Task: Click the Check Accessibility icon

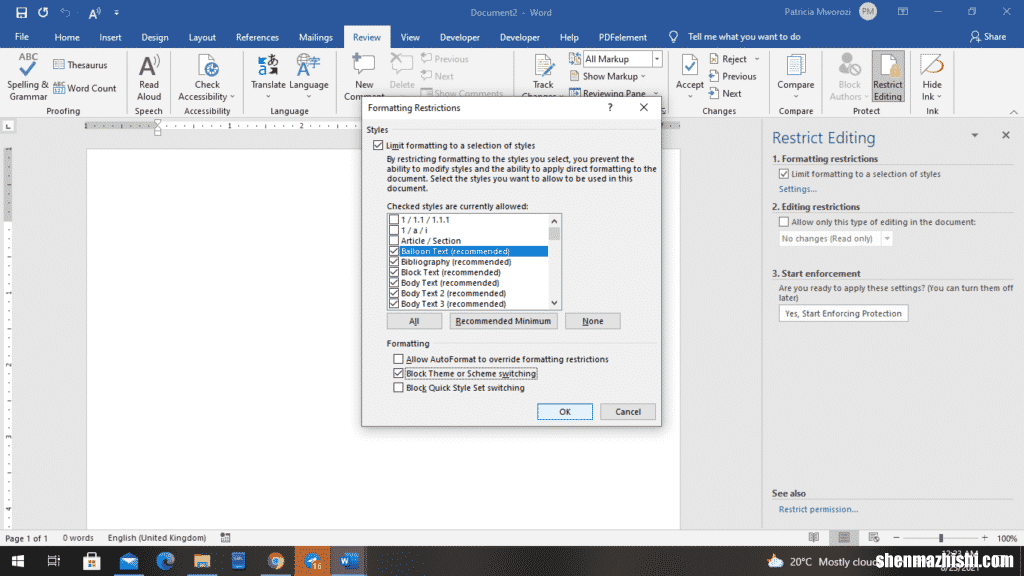Action: pos(207,67)
